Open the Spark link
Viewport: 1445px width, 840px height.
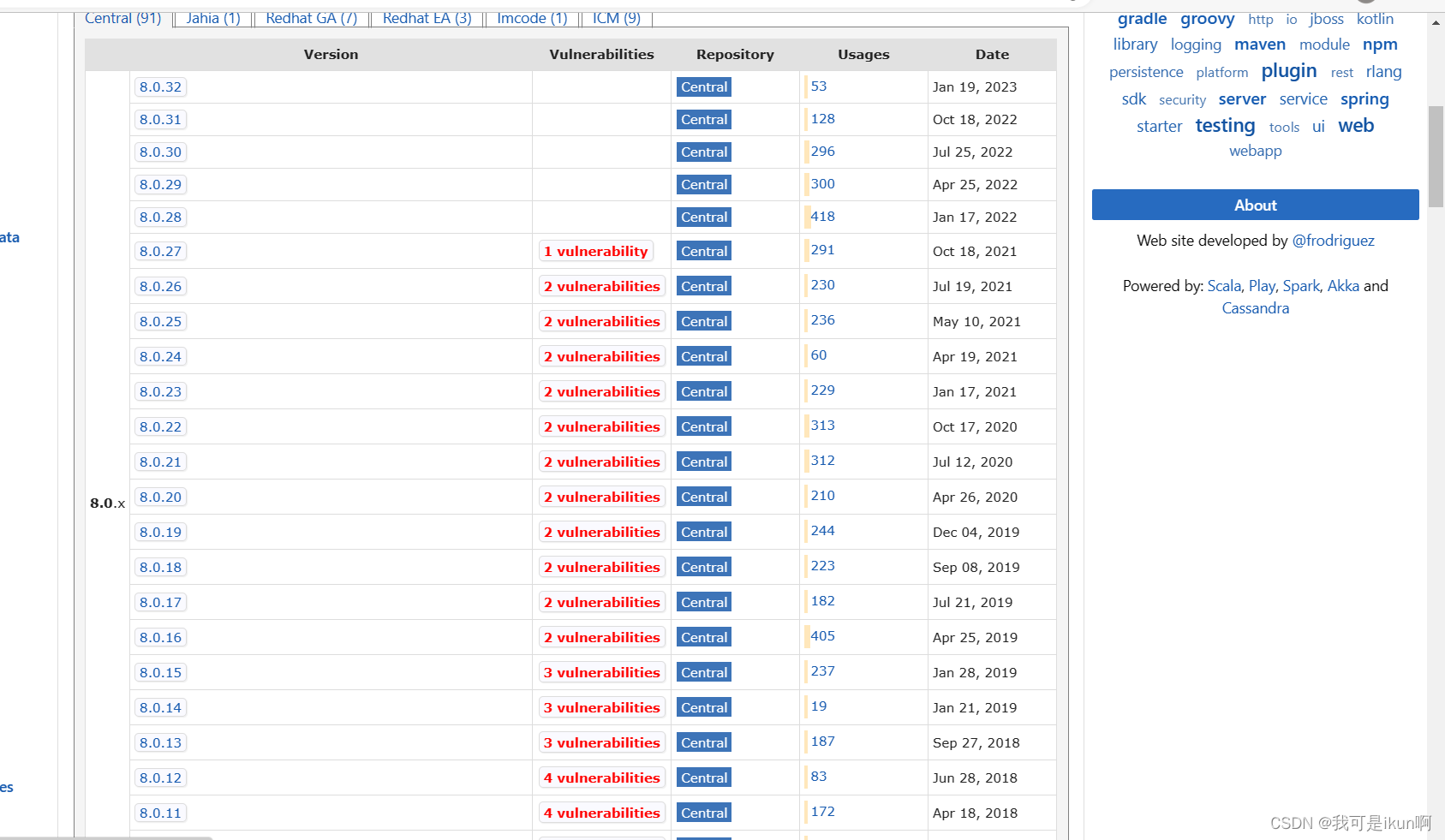click(x=1301, y=286)
